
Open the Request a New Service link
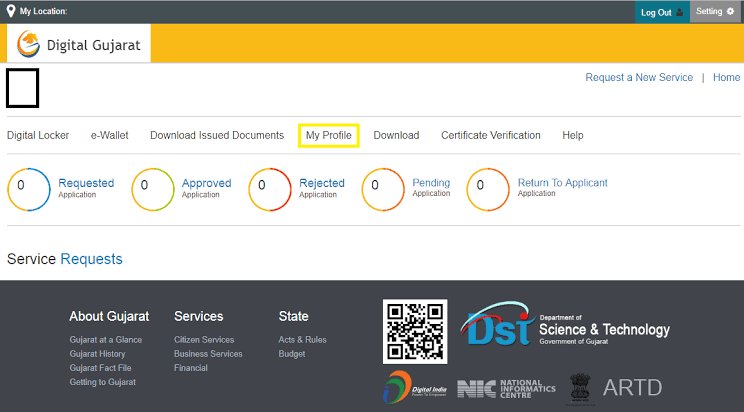[639, 77]
